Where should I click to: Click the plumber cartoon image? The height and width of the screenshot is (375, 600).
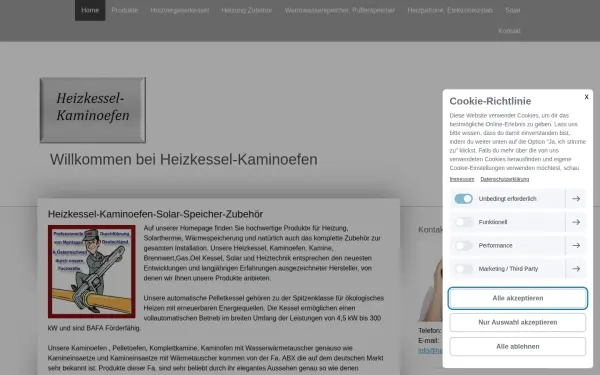click(x=92, y=271)
